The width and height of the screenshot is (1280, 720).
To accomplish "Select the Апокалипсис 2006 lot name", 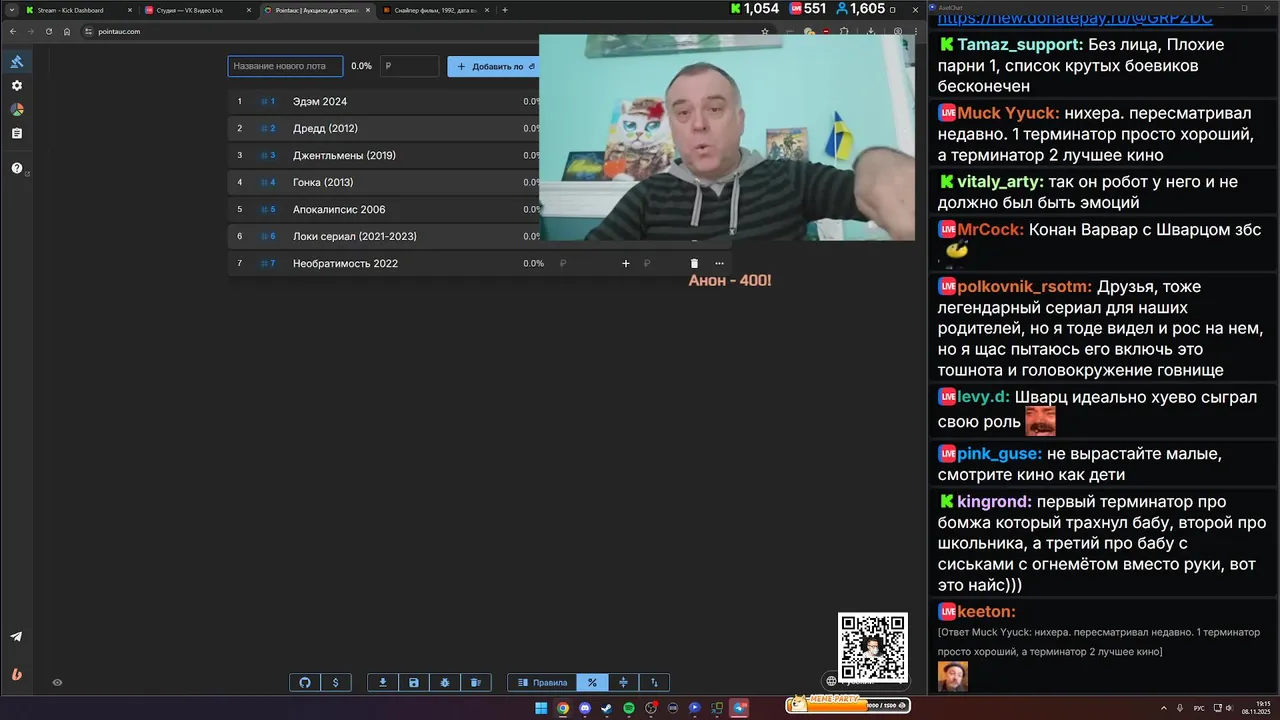I will (x=339, y=210).
